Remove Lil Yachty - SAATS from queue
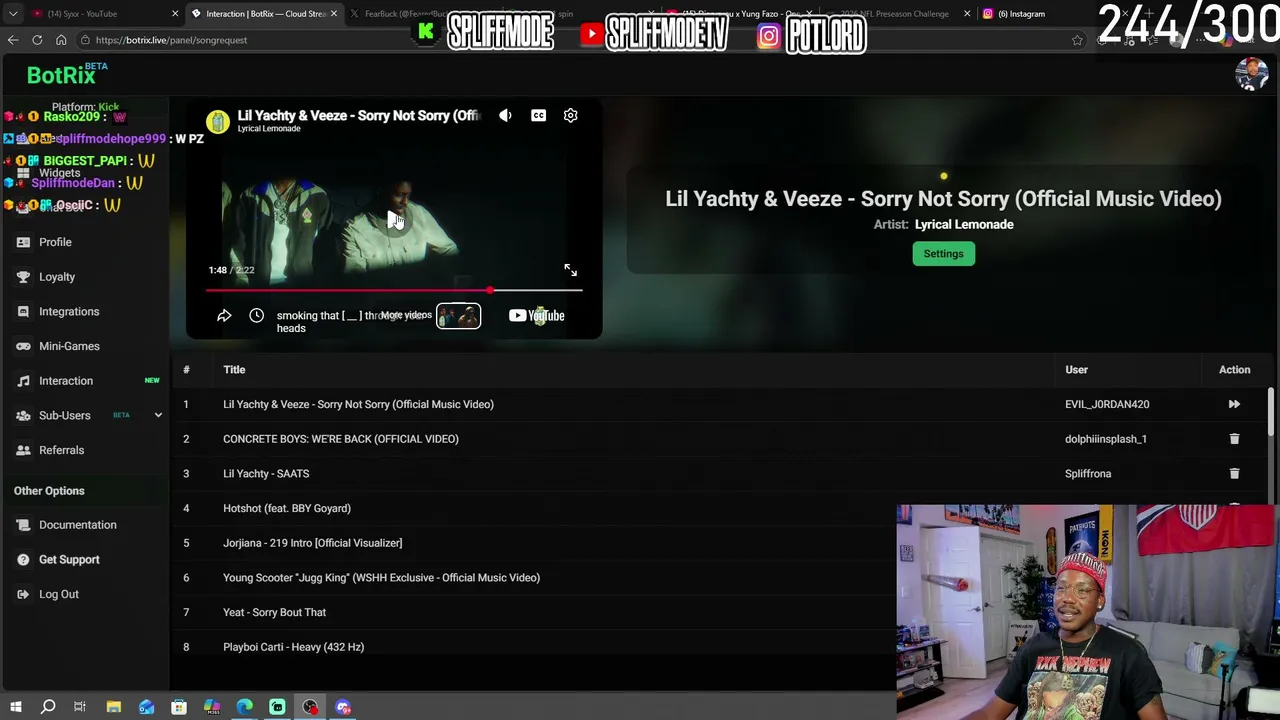 pyautogui.click(x=1234, y=474)
